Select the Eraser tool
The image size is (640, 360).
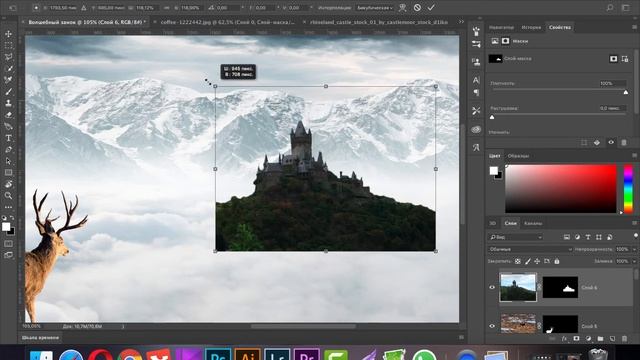point(8,115)
